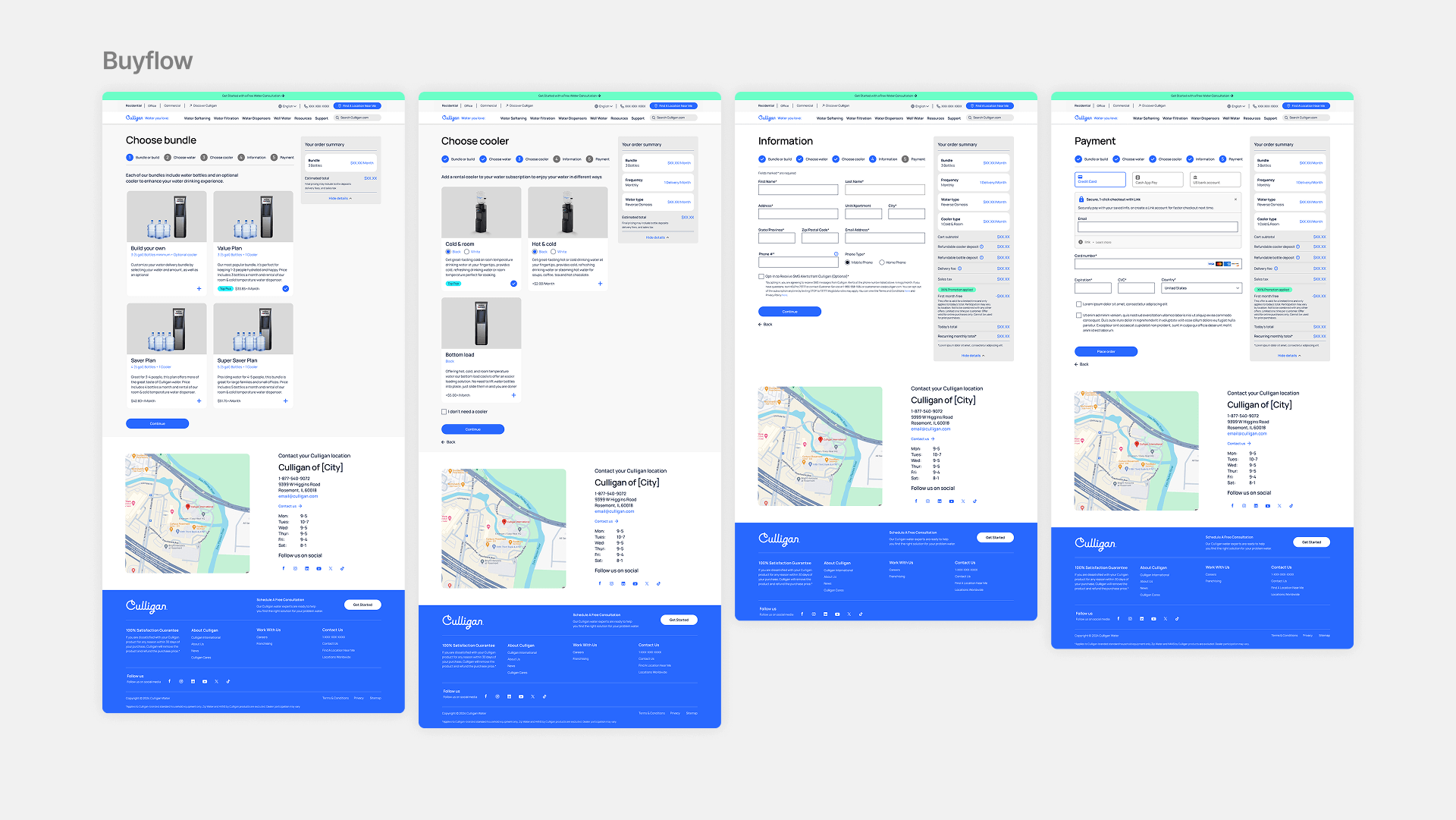Screen dimensions: 1456x820
Task: Click the plus icon on the Bottom load cooler card
Action: tap(513, 395)
